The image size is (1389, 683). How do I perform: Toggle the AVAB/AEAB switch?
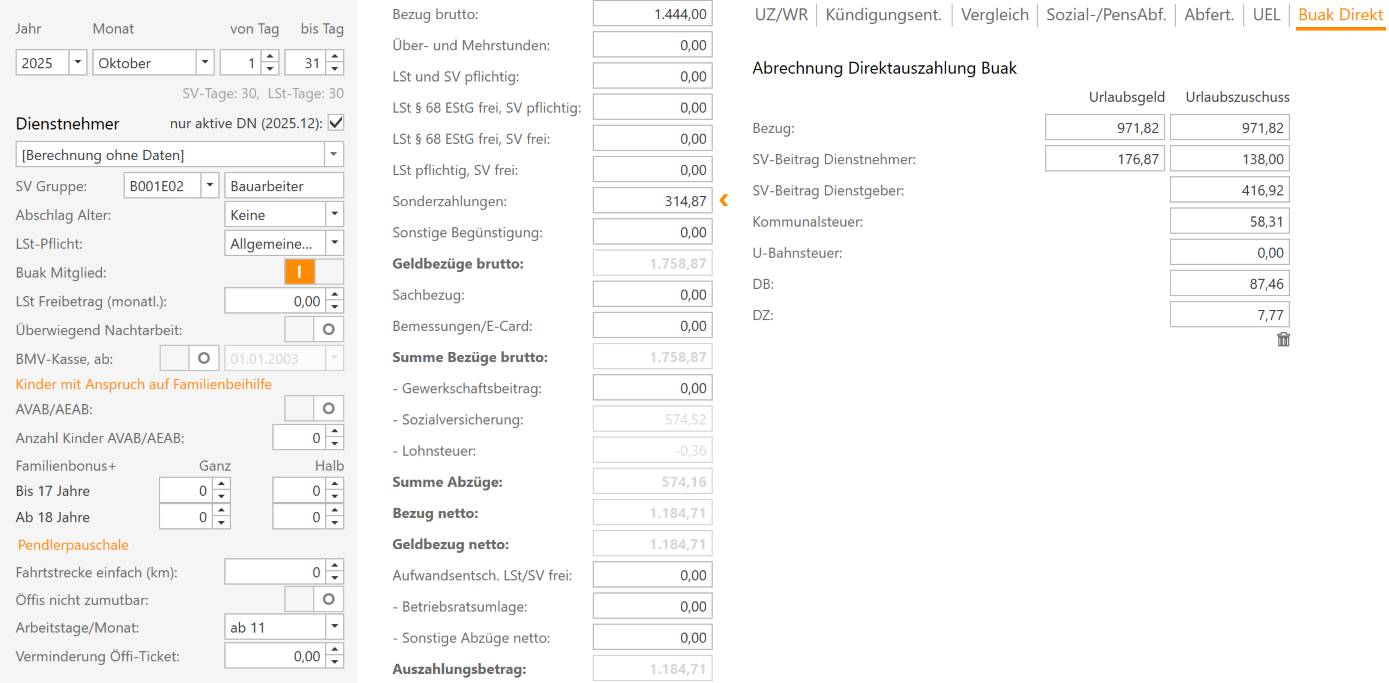(329, 408)
